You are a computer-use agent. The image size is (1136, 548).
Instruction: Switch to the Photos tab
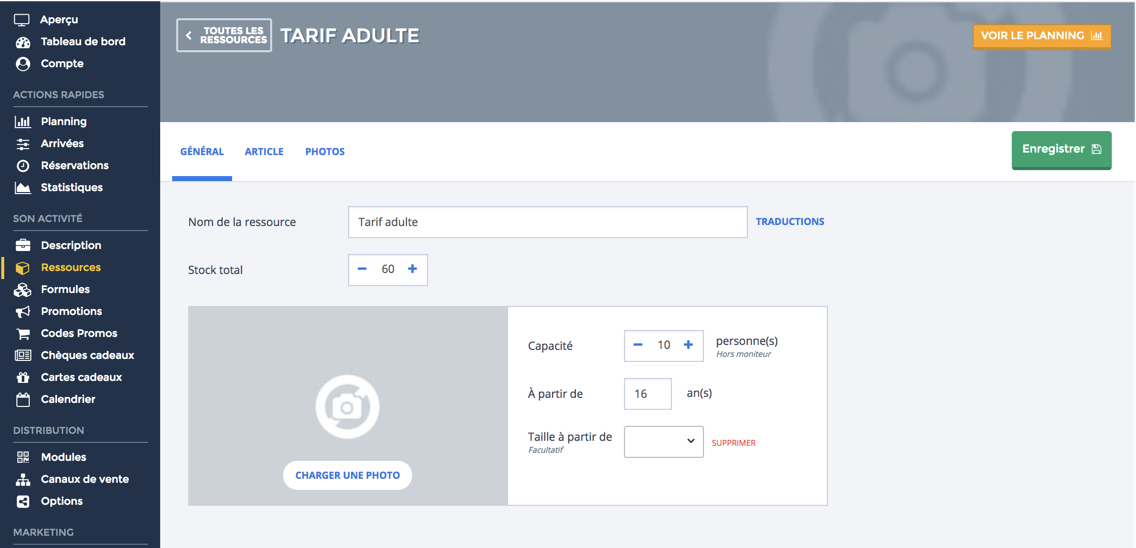pos(325,151)
